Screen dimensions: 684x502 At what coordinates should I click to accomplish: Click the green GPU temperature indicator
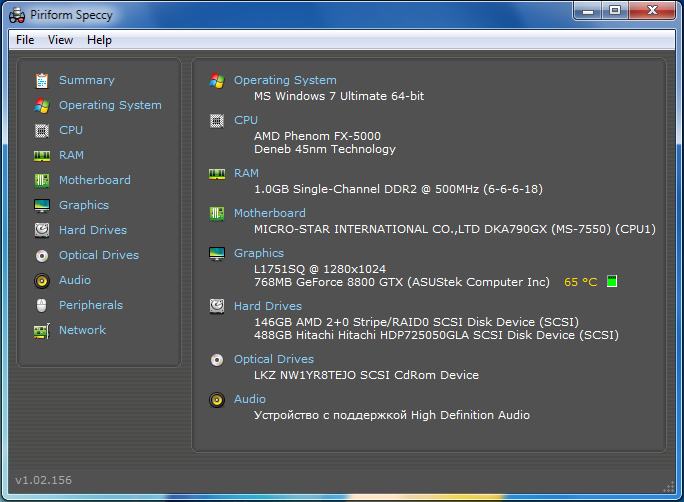click(x=612, y=282)
